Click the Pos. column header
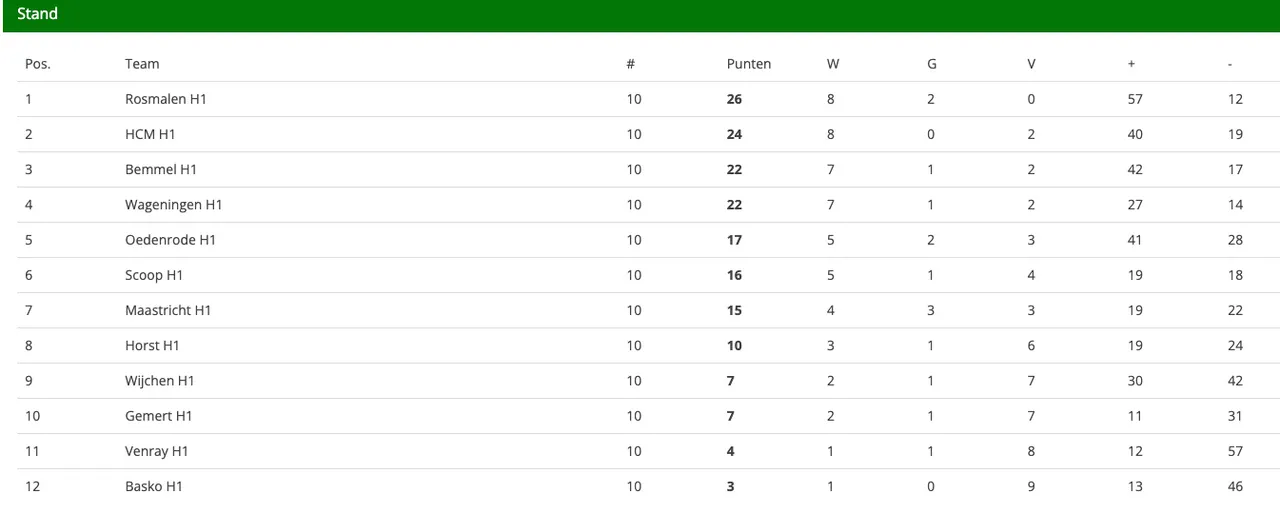Screen dimensions: 1280x514 coord(38,64)
